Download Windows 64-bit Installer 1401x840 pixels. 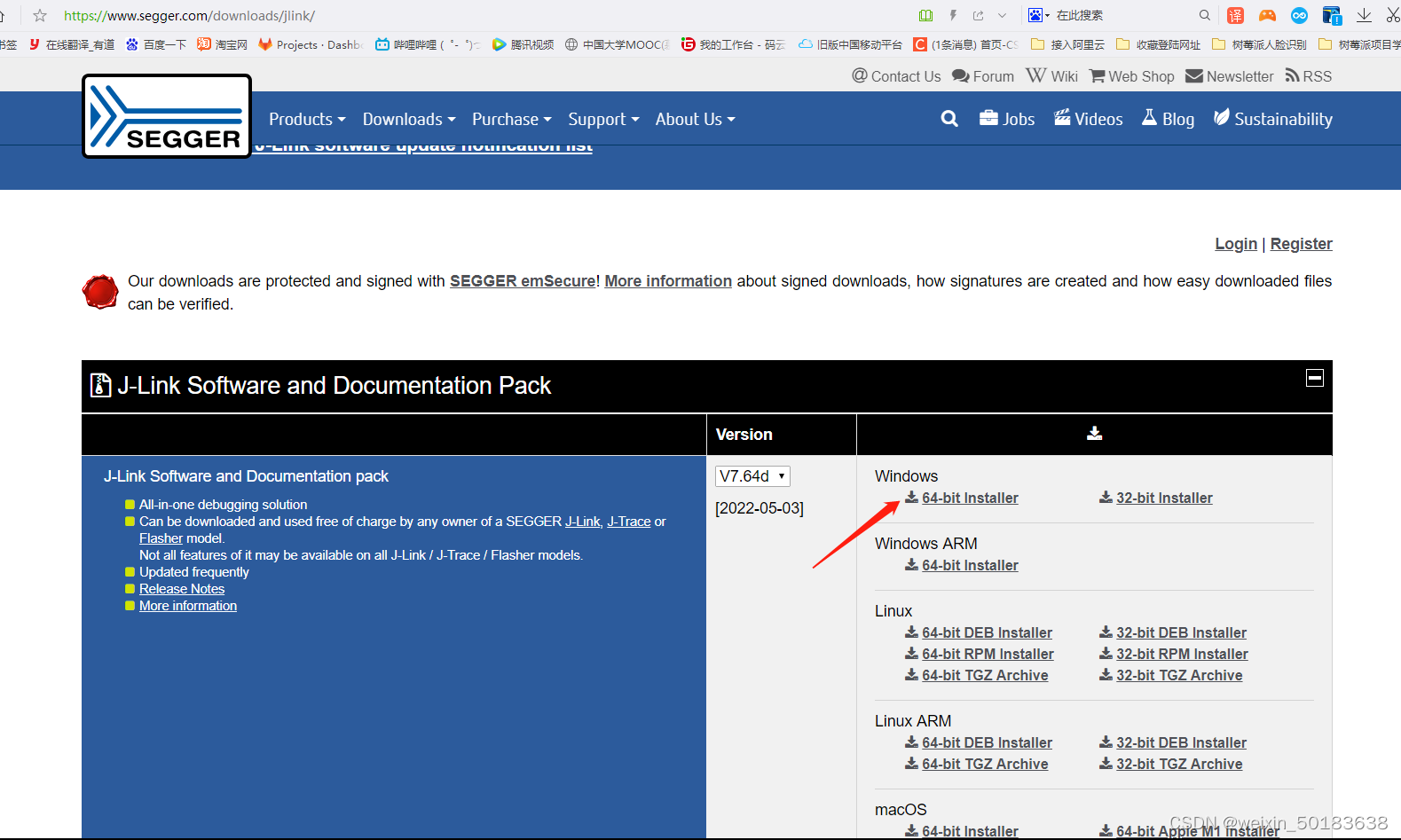962,499
